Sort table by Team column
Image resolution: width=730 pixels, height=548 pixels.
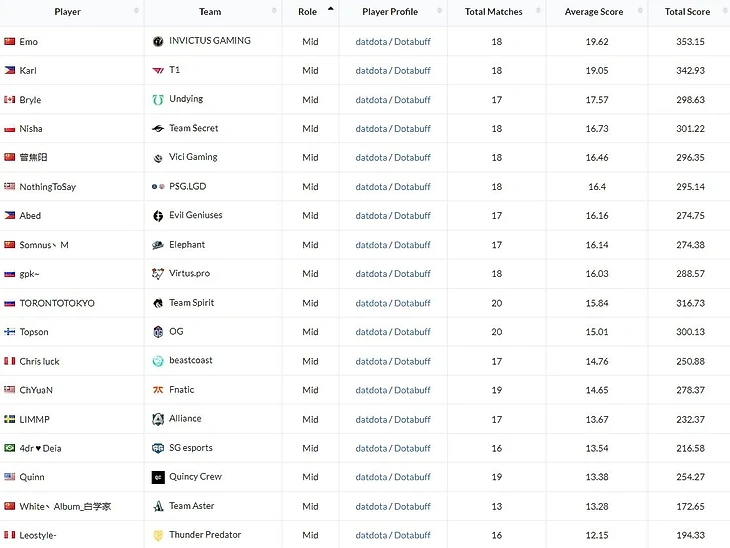(x=210, y=12)
